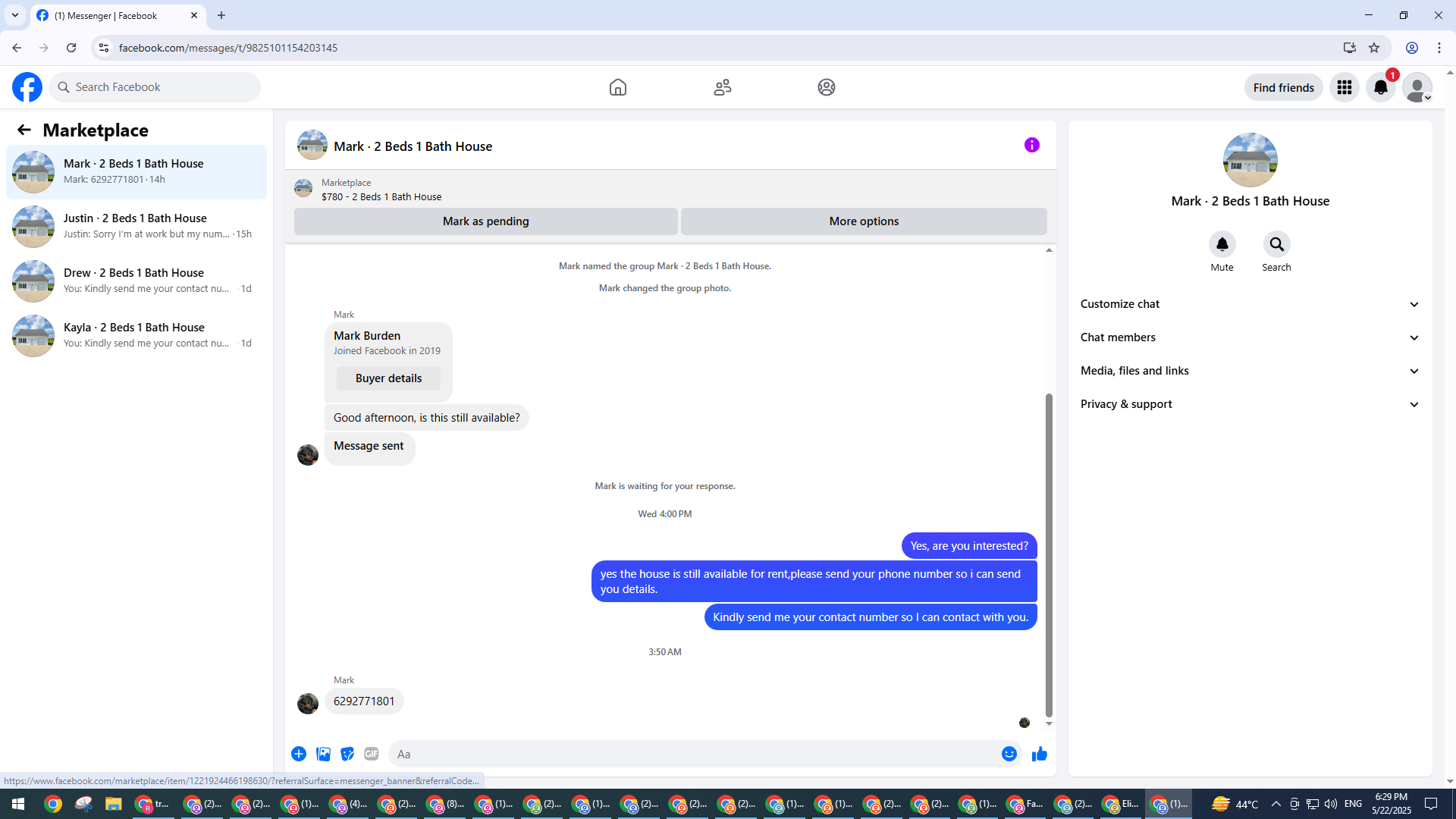The width and height of the screenshot is (1456, 819).
Task: Go back in browser history
Action: 17,48
